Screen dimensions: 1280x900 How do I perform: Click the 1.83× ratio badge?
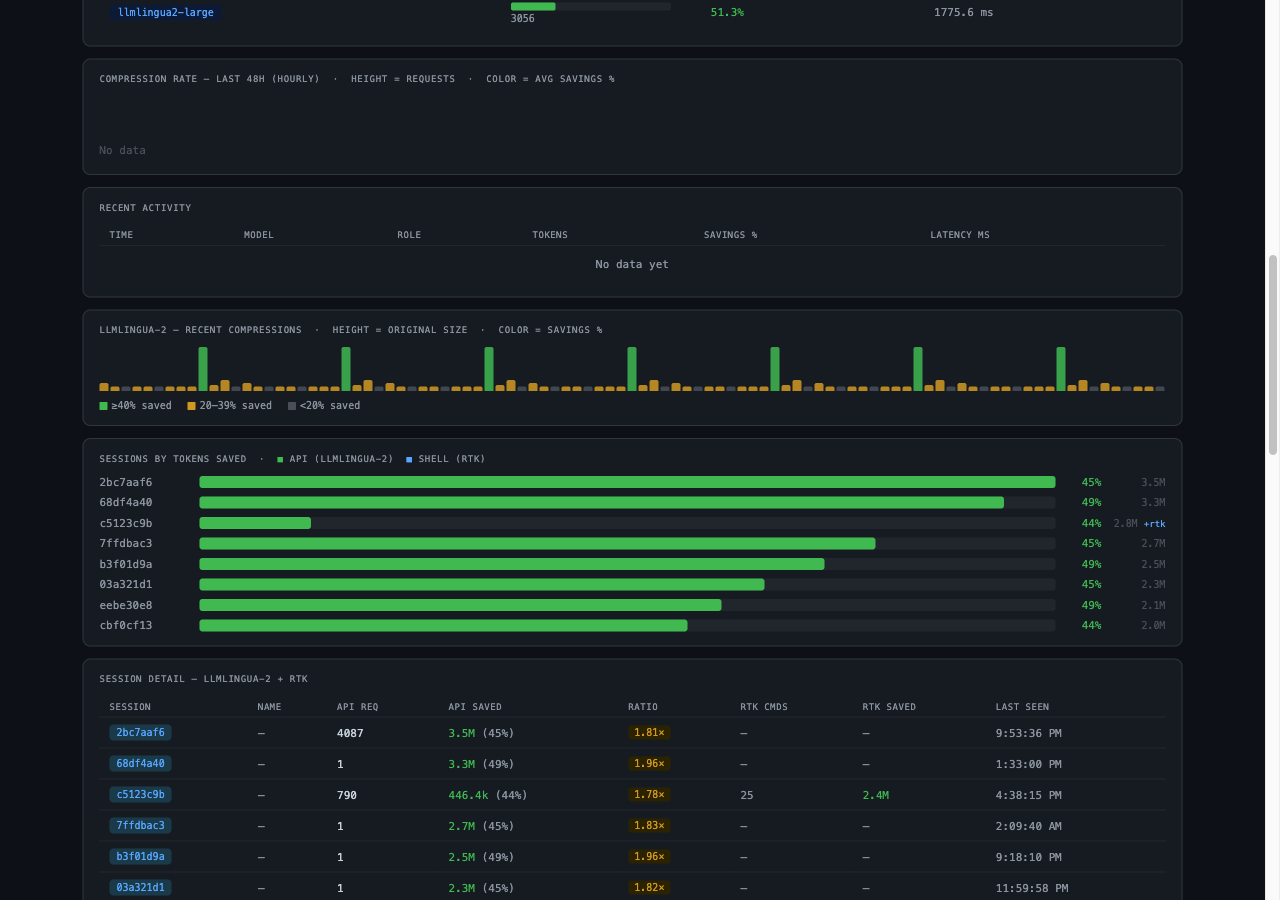pyautogui.click(x=649, y=826)
